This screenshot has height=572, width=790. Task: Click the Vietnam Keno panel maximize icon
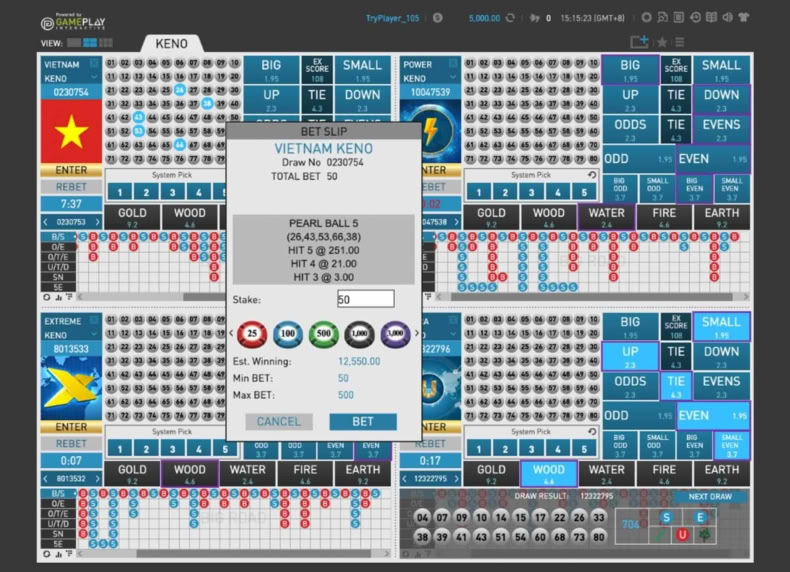coord(94,63)
